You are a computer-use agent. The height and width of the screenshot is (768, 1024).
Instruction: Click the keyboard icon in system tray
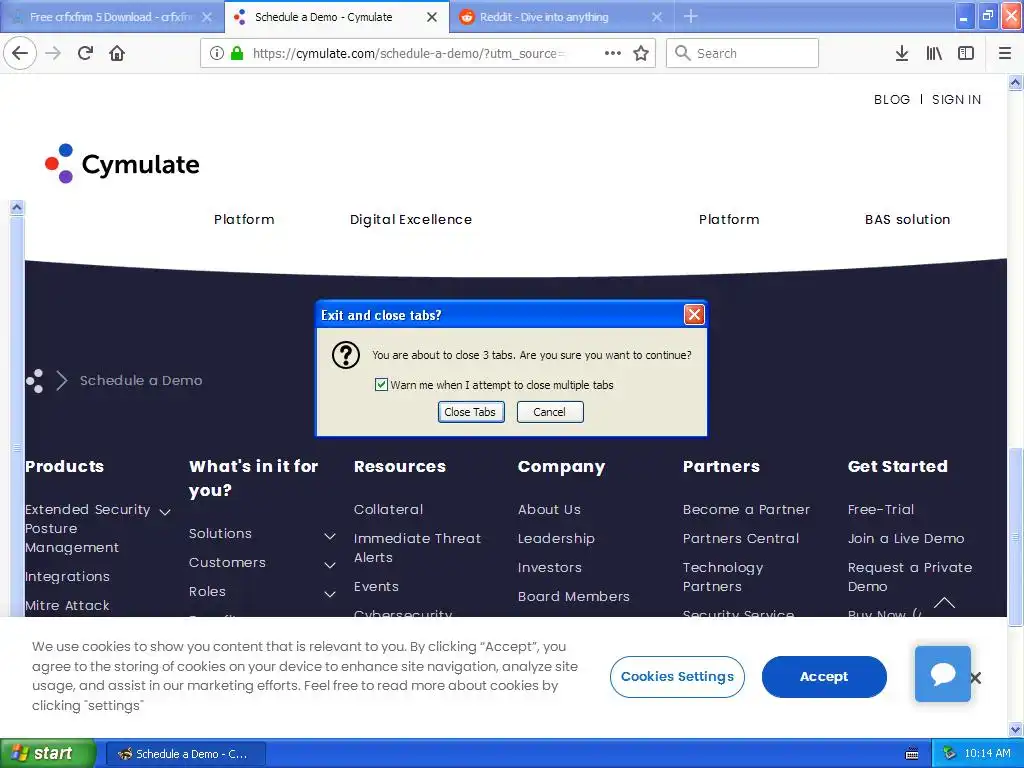click(912, 754)
